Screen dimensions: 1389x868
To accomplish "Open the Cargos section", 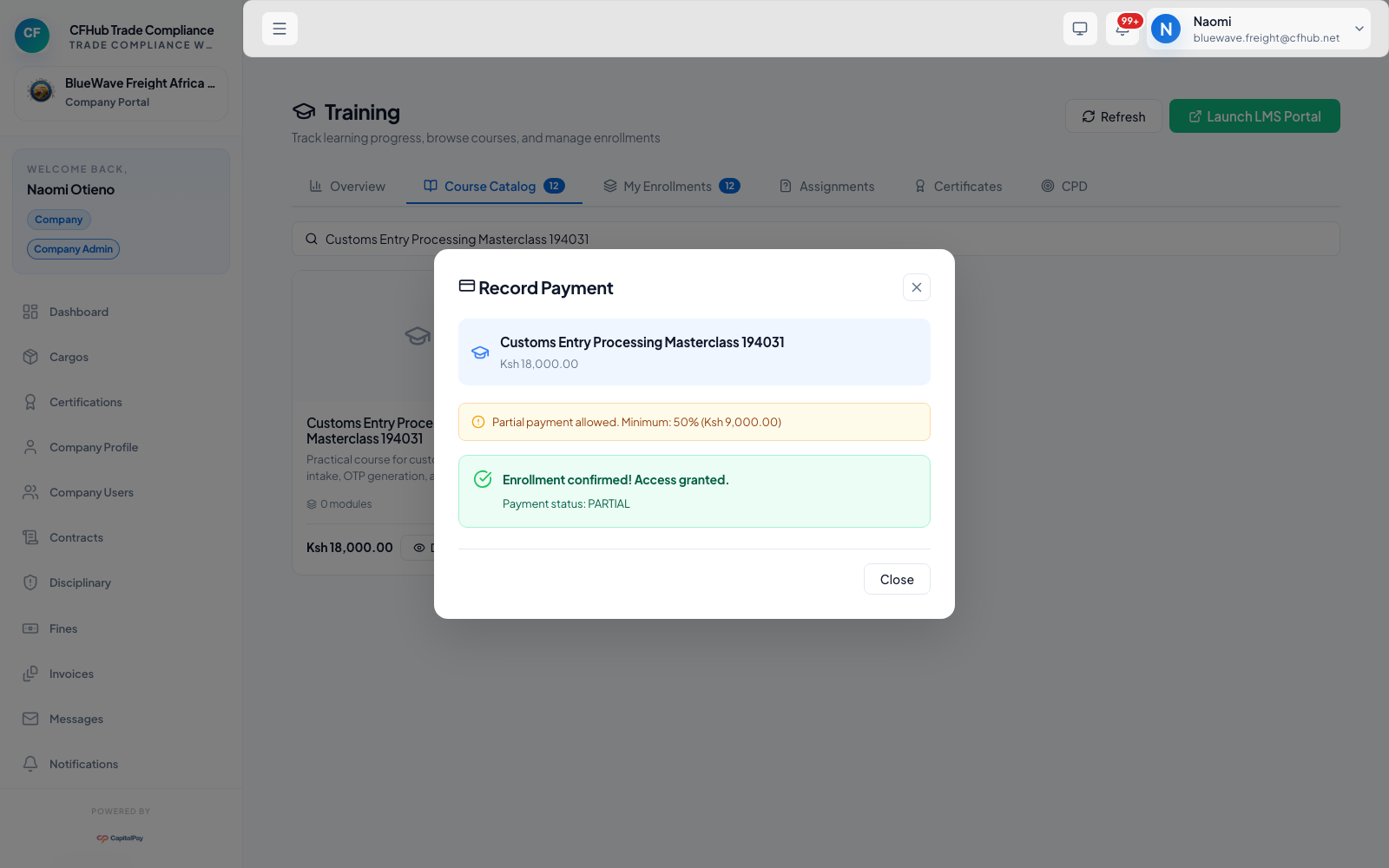I will (69, 357).
